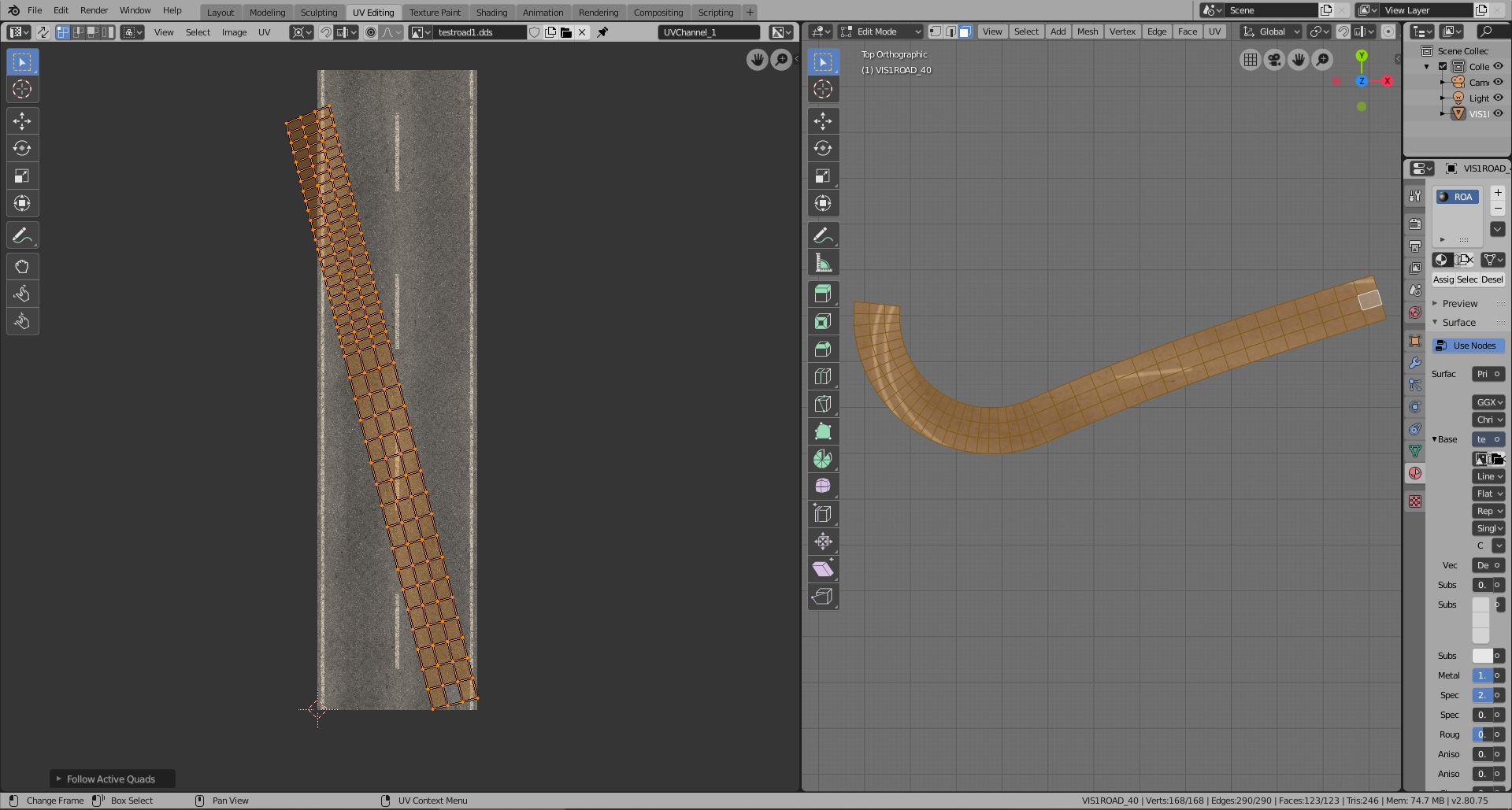
Task: Select the Shrink/Fatten tool
Action: click(823, 542)
